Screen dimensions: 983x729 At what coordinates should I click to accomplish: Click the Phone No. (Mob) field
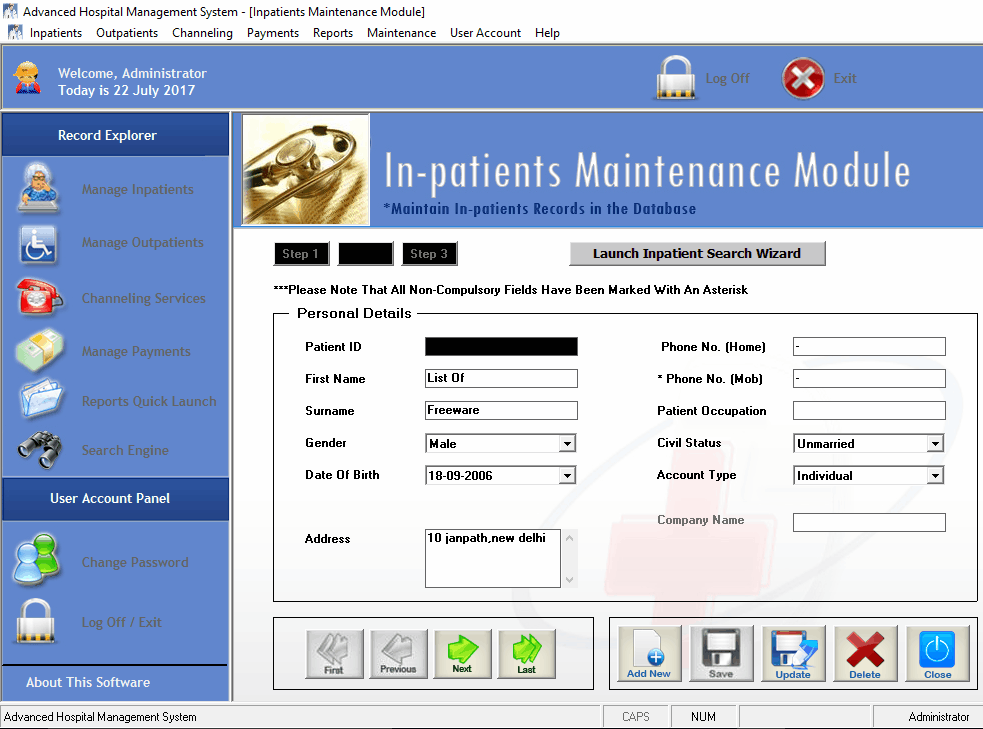[x=869, y=378]
